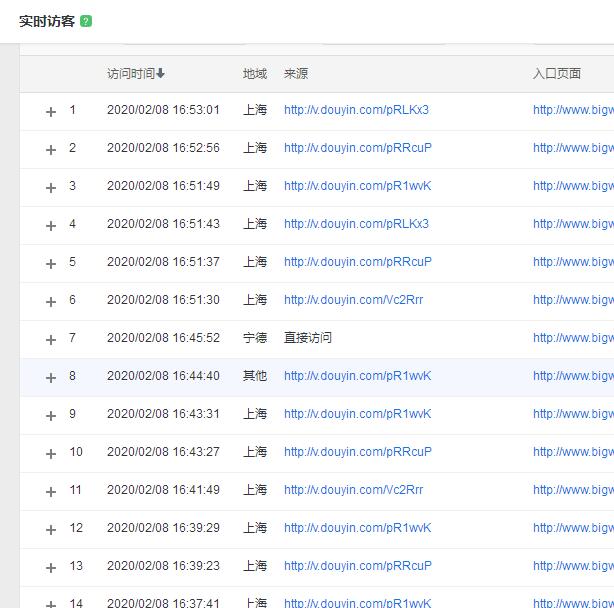Select timestamp 2020/02/08 16:45:52

163,338
